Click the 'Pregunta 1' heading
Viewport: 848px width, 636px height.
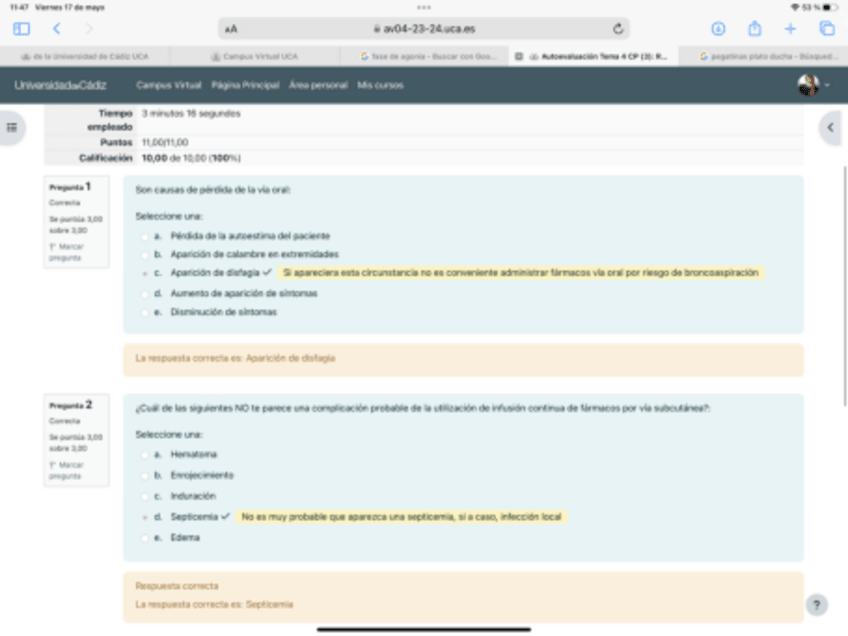pos(70,187)
